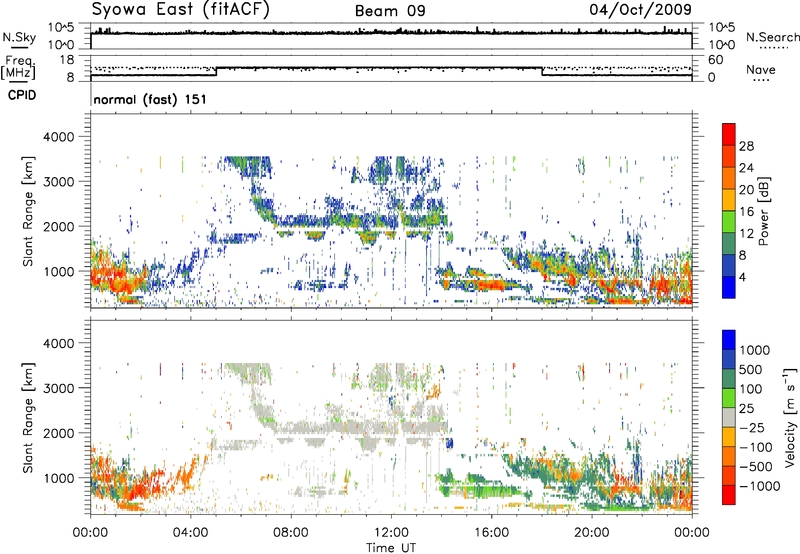
Task: Click the "3000" tick on the velocity panel
Action: 58,388
